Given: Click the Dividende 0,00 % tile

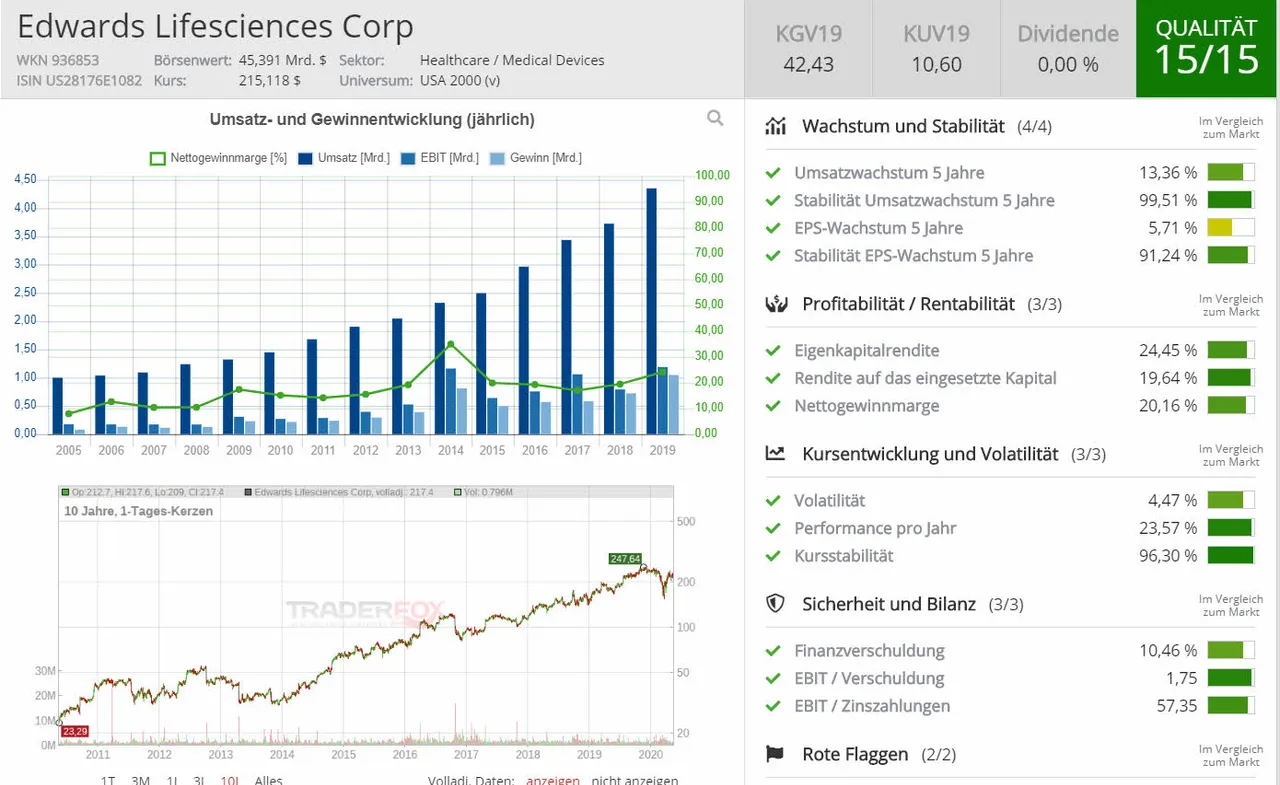Looking at the screenshot, I should tap(1068, 48).
